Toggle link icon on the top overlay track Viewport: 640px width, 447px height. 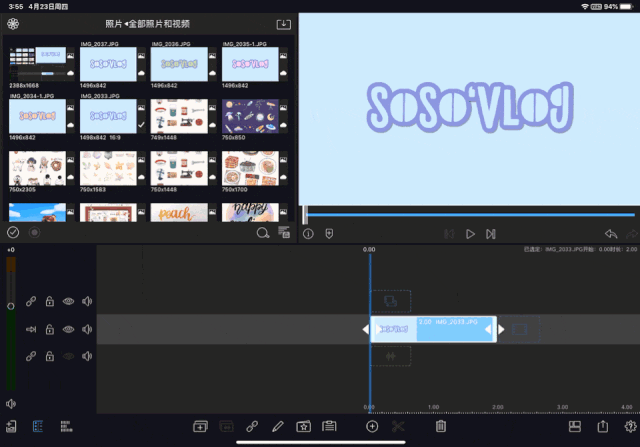31,301
